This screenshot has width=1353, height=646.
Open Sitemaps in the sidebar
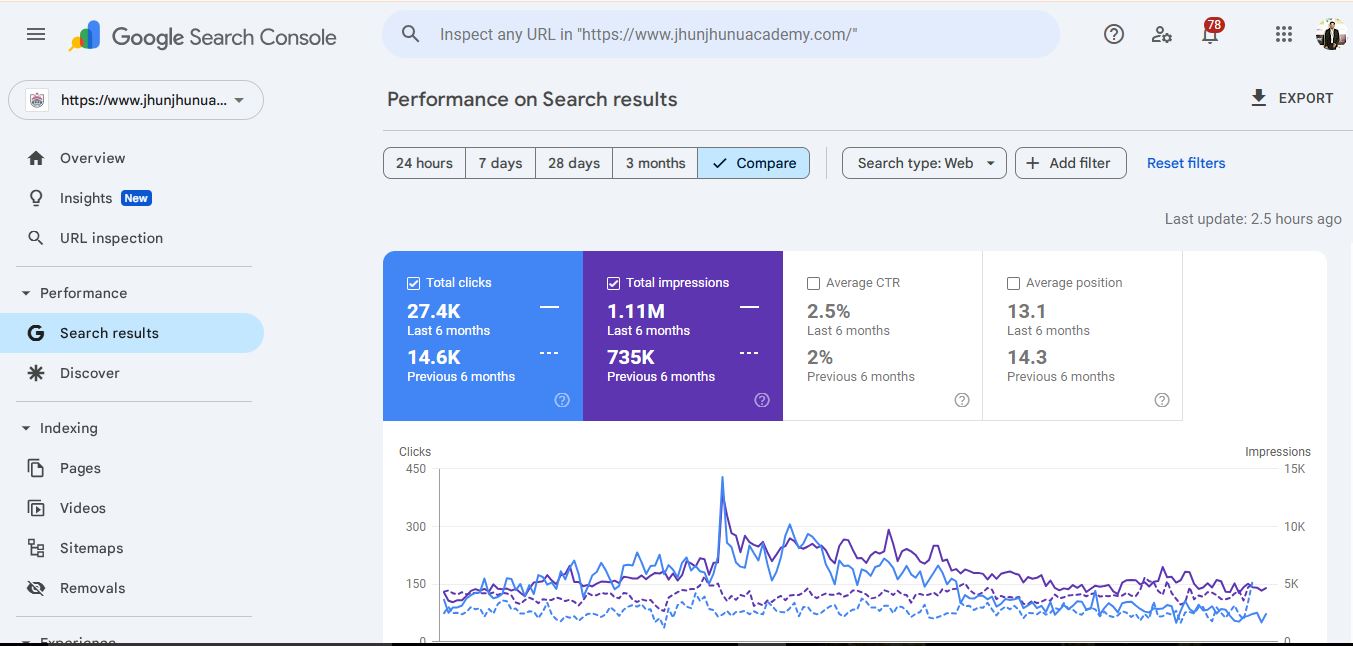click(x=132, y=548)
